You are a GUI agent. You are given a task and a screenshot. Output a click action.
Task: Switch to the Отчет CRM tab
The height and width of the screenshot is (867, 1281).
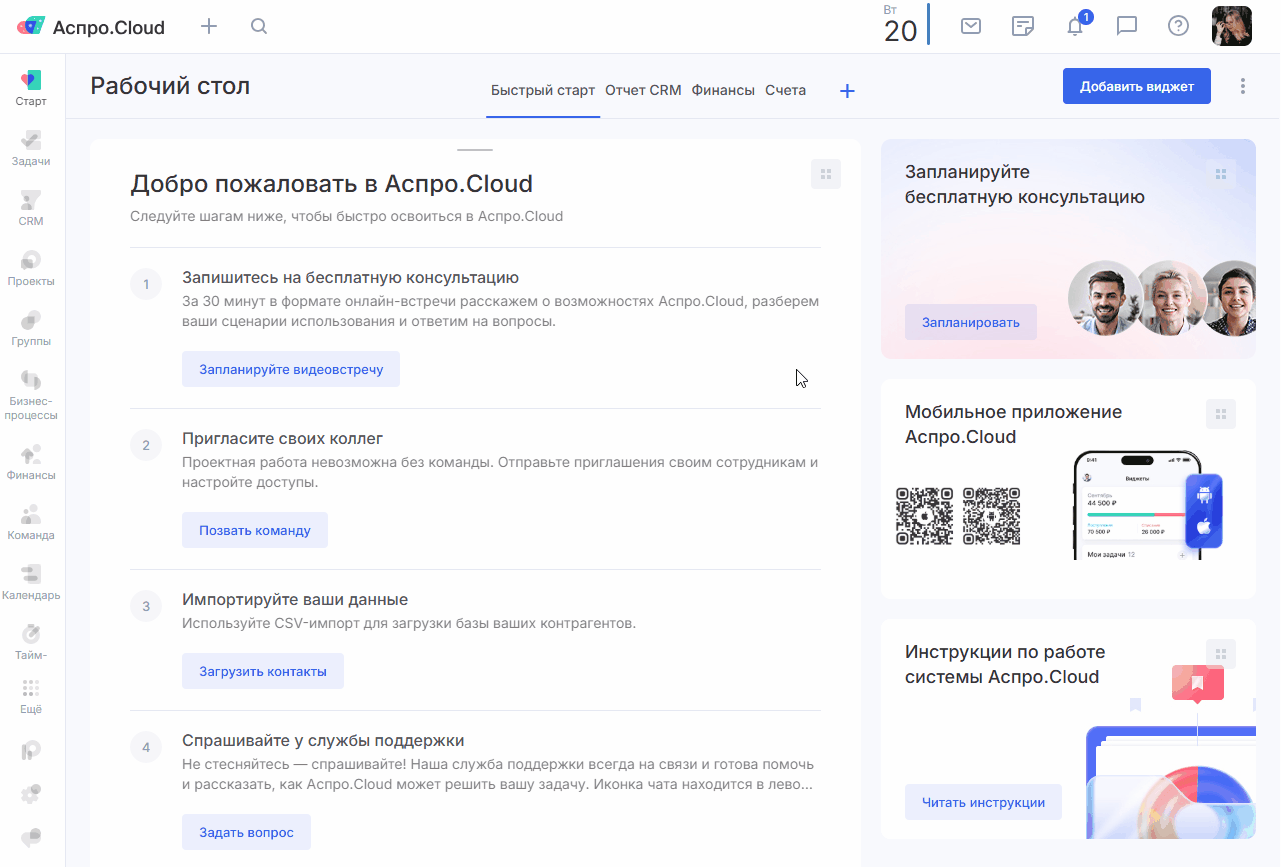click(x=643, y=90)
